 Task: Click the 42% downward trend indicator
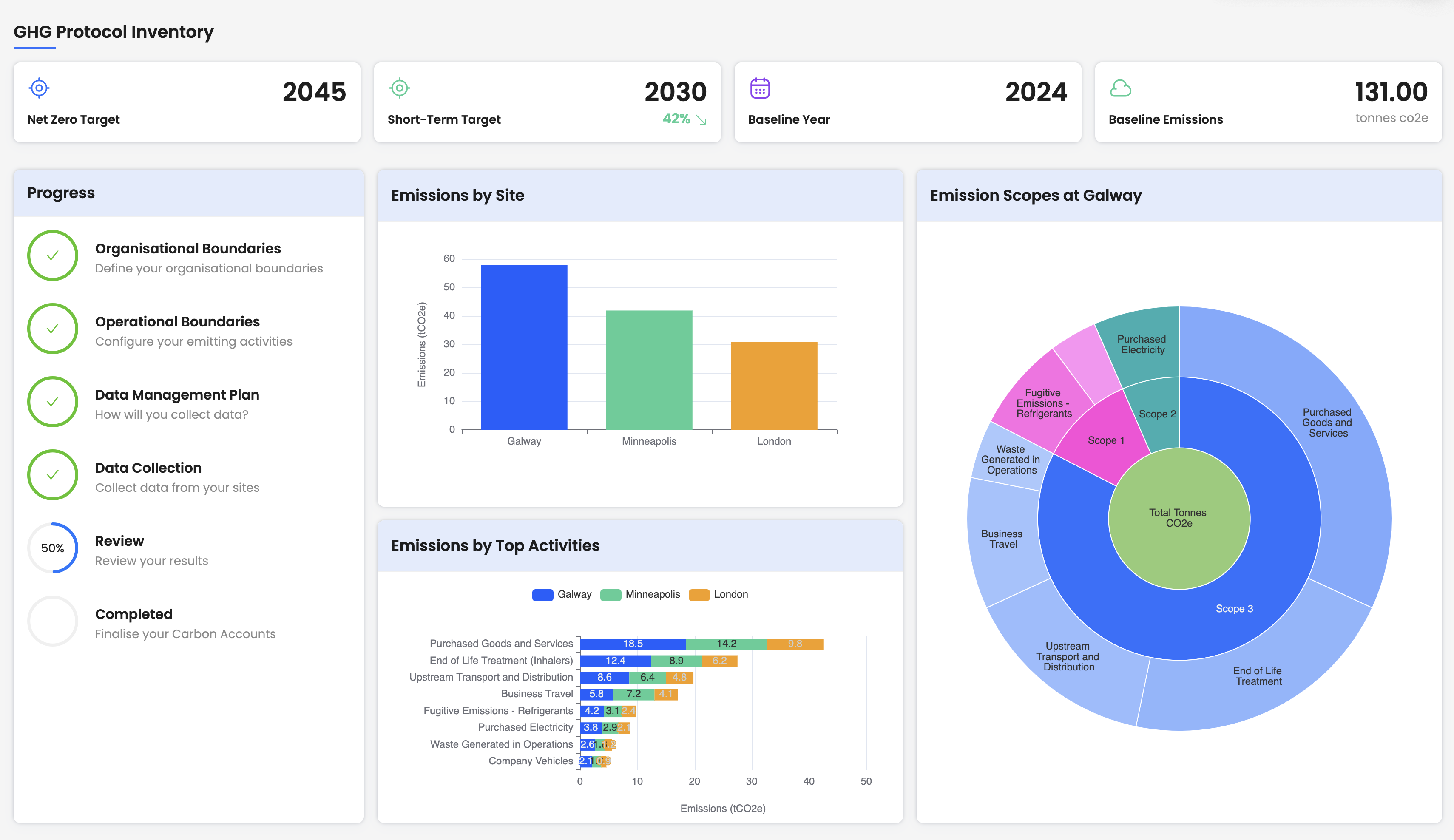pos(684,119)
